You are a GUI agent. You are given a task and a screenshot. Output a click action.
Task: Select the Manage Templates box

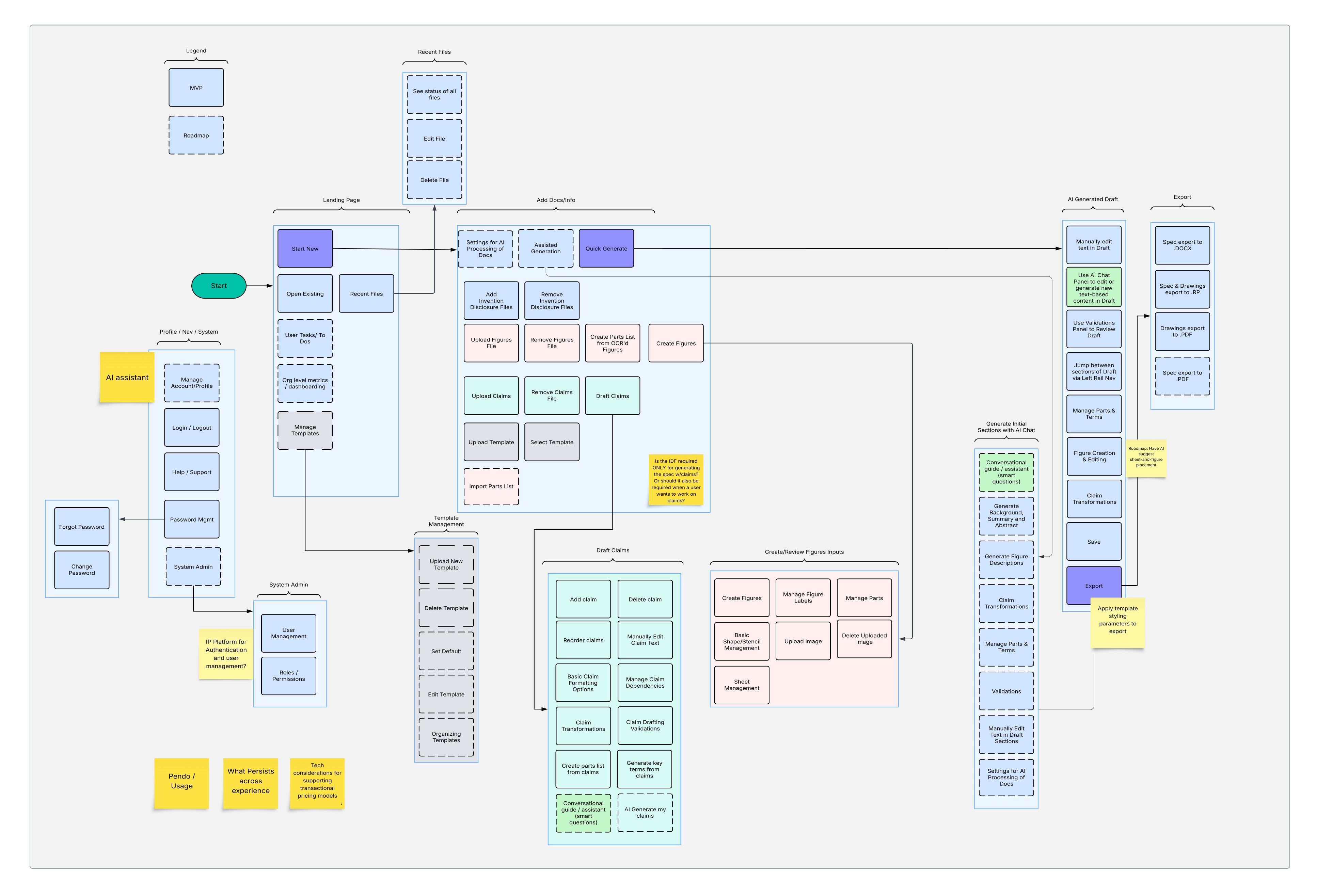pyautogui.click(x=305, y=430)
